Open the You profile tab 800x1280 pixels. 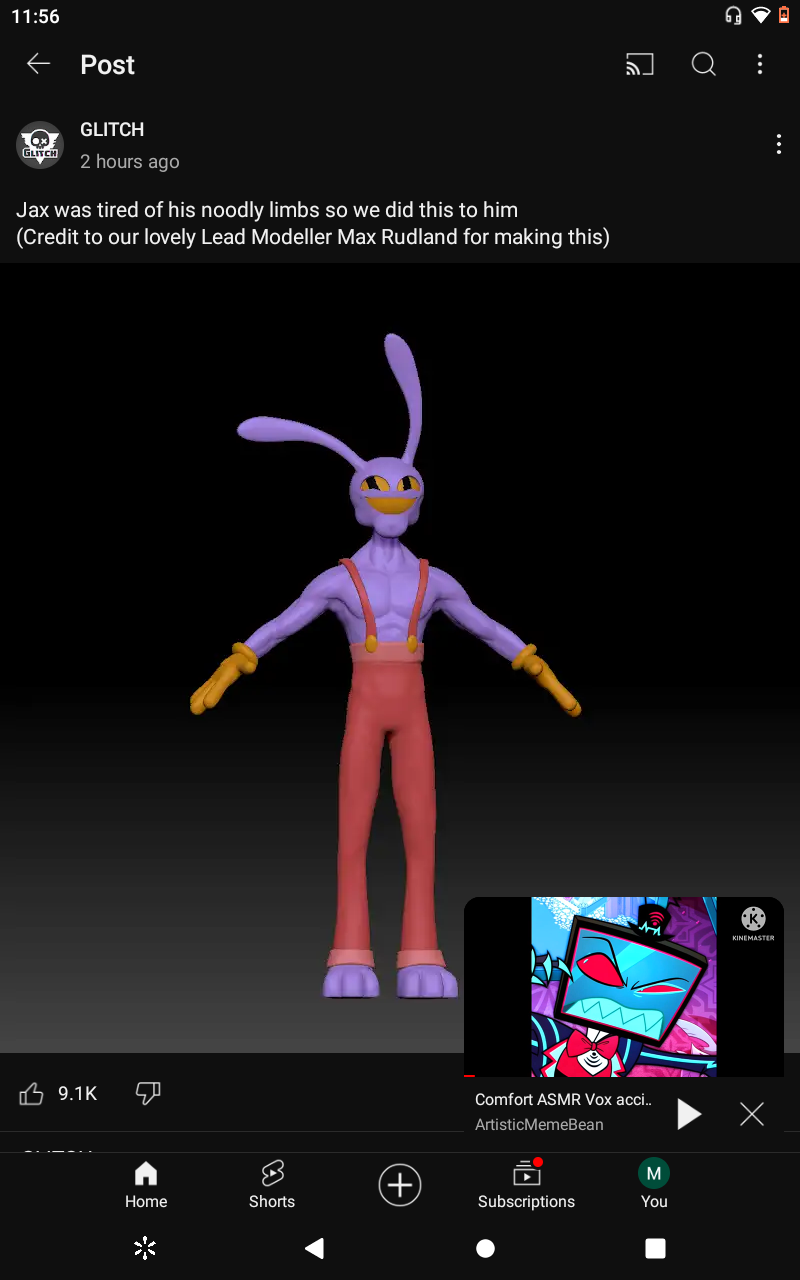coord(654,1185)
